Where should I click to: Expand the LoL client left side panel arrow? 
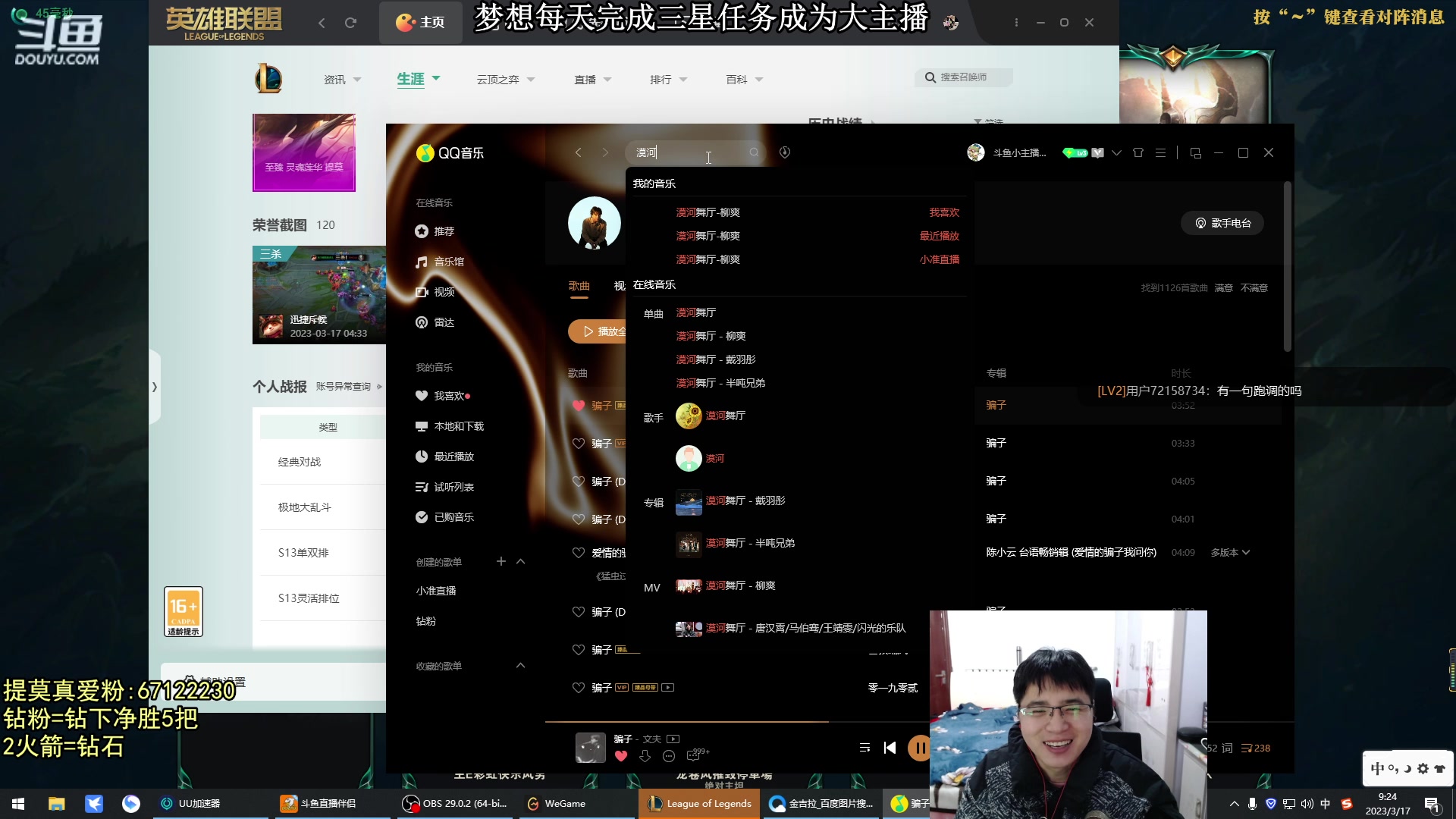point(155,387)
